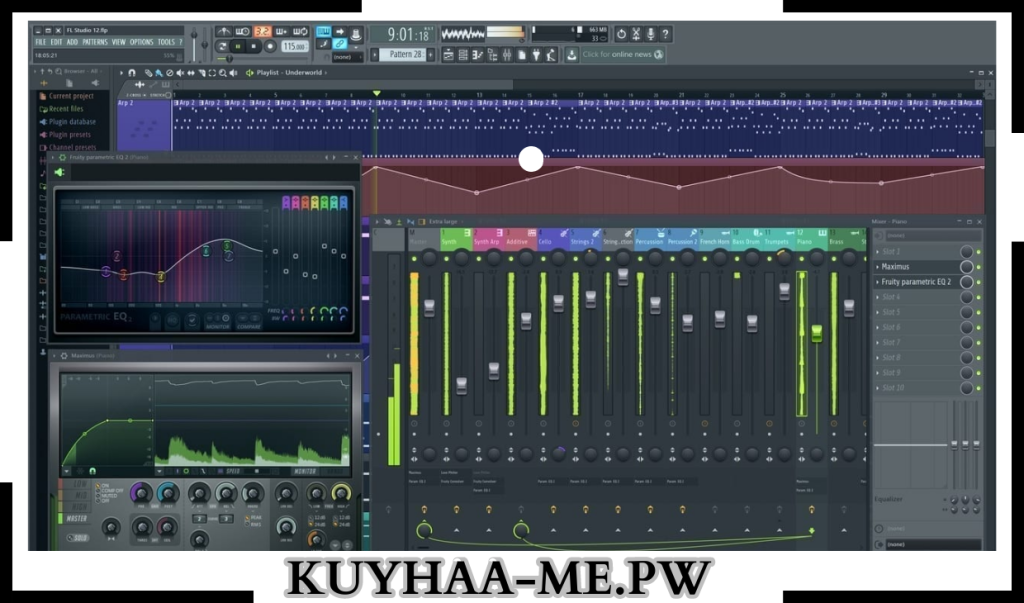Open the Piano roll toolbar icon
This screenshot has width=1024, height=603.
coord(478,55)
